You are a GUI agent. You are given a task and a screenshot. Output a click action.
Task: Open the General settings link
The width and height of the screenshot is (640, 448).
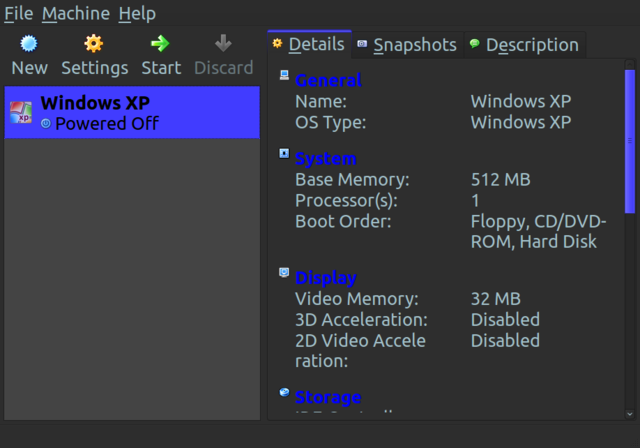pos(328,80)
